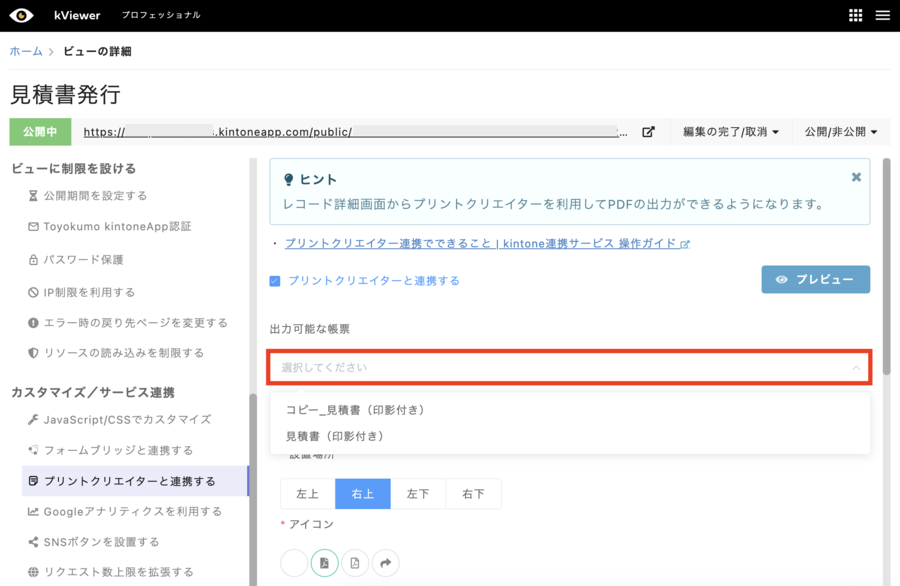The height and width of the screenshot is (586, 900).
Task: Choose the solid PDF file icon
Action: pyautogui.click(x=324, y=563)
